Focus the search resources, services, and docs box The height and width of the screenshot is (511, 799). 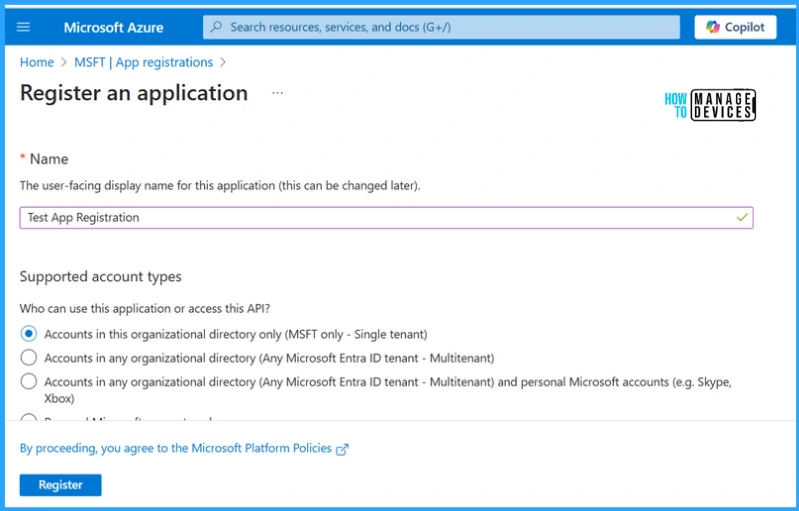pos(441,27)
